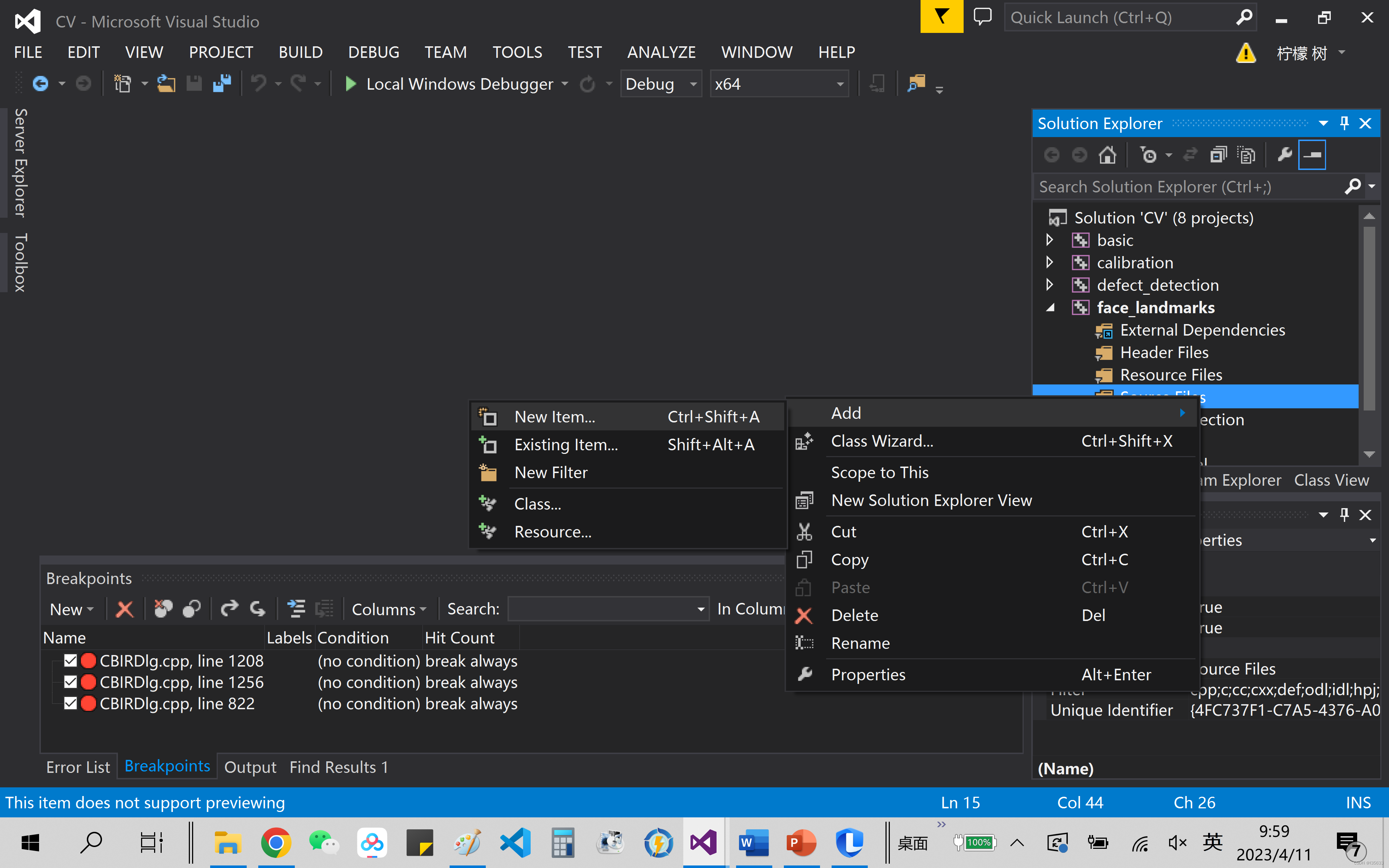Click the Properties wrench icon in Solution Explorer toolbar
The height and width of the screenshot is (868, 1389).
[x=1284, y=155]
